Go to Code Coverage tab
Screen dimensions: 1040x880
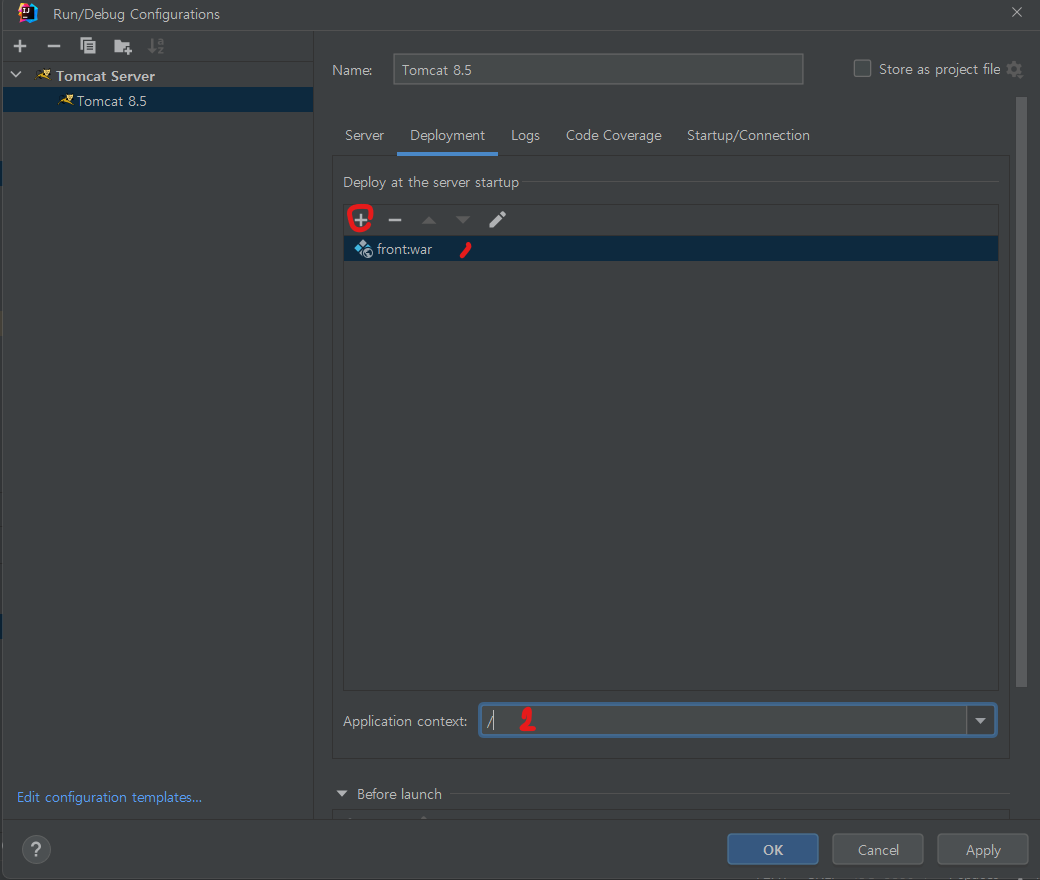coord(614,135)
